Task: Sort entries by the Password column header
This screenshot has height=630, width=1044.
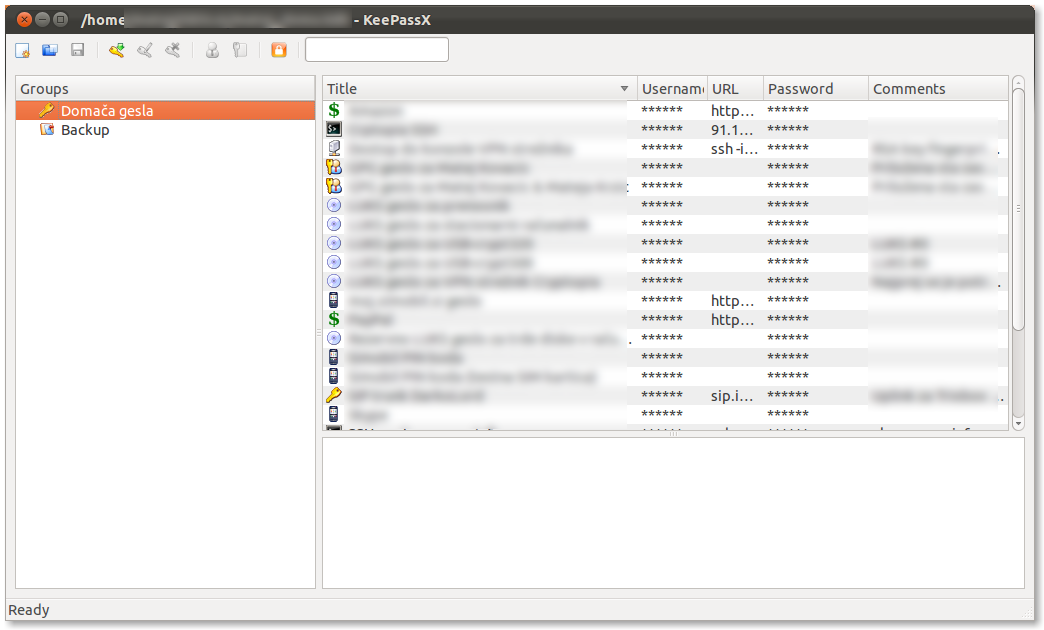Action: pyautogui.click(x=816, y=89)
